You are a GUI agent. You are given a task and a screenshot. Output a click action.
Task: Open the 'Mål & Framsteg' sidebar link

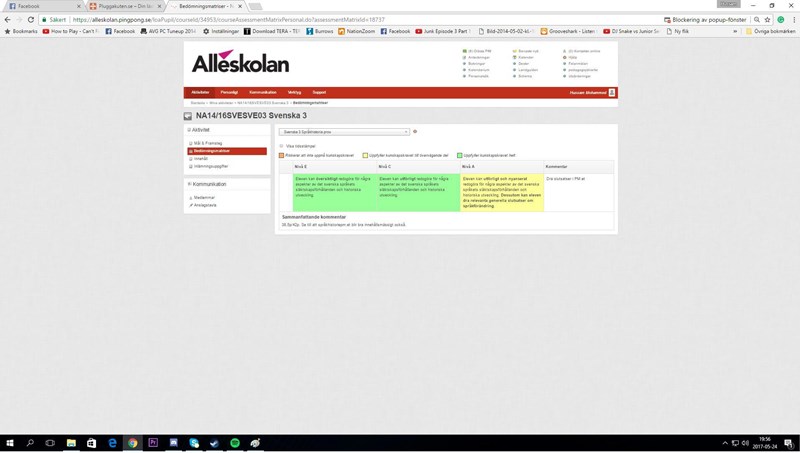(x=207, y=144)
